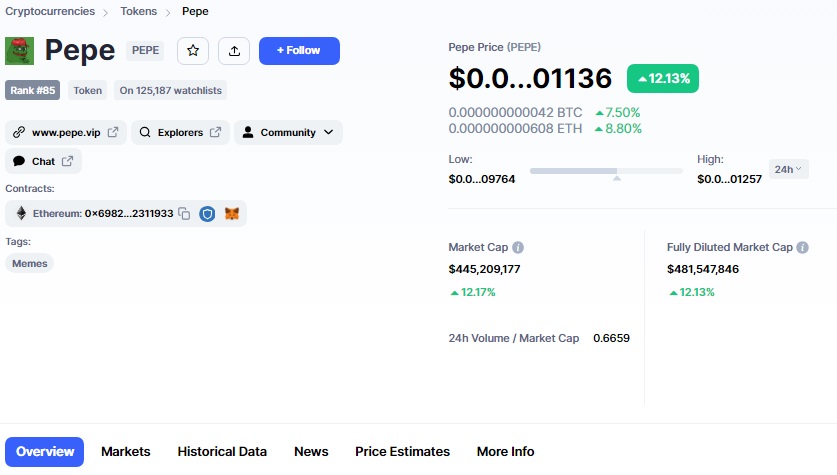Click the 0.6659 volume ratio value
Image resolution: width=837 pixels, height=475 pixels.
point(611,338)
